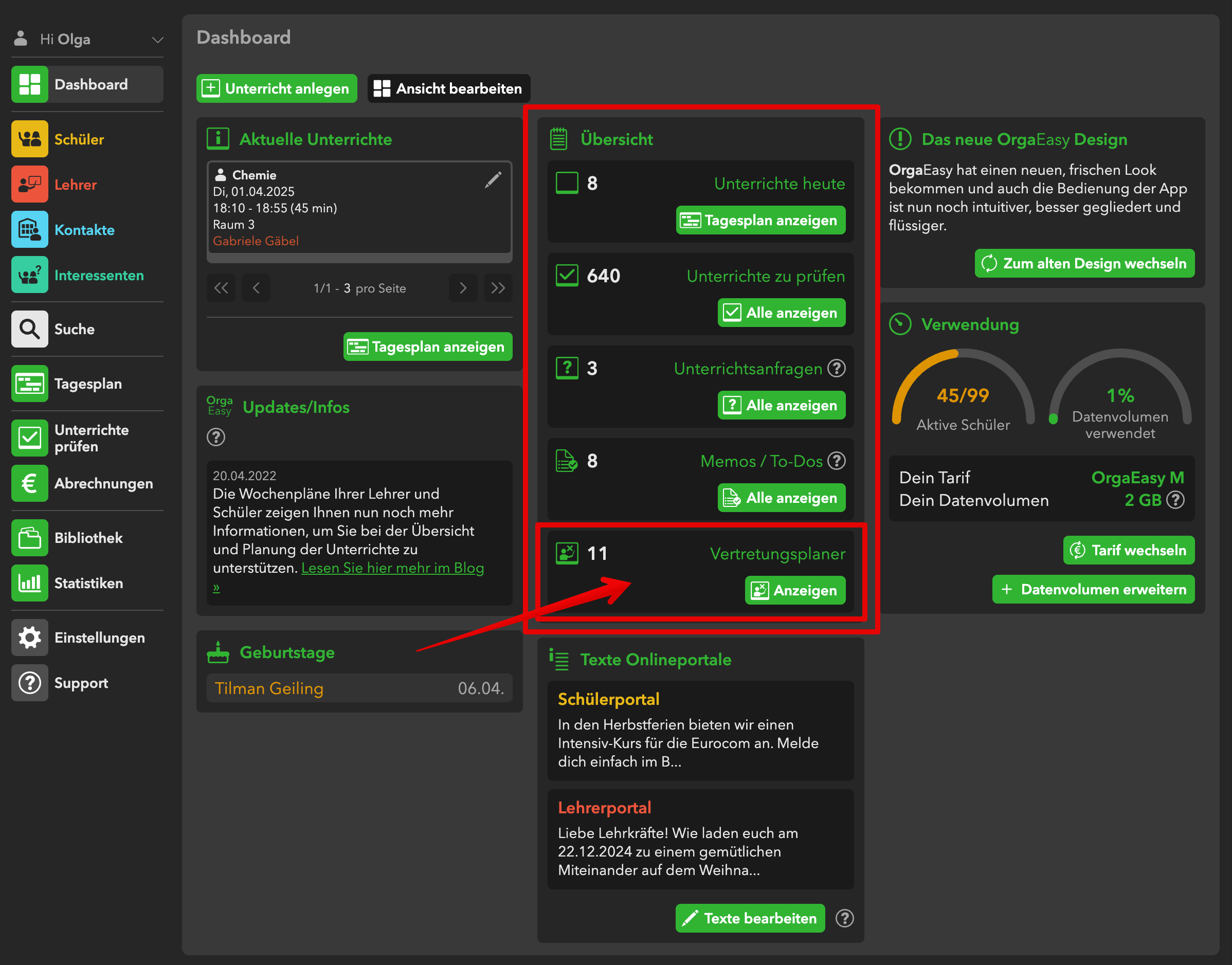
Task: Click the Unterrichtsanfragen help icon
Action: pos(837,369)
